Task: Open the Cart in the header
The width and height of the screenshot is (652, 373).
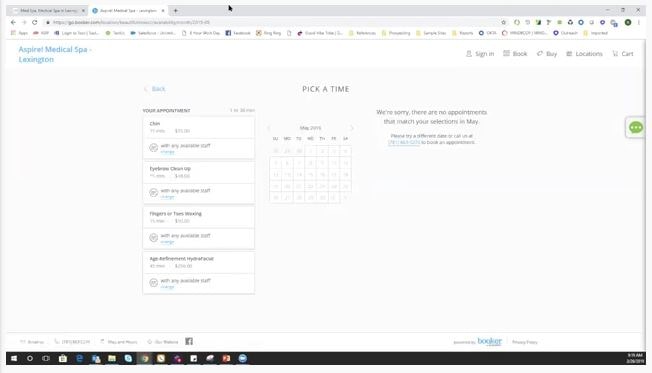Action: (623, 54)
